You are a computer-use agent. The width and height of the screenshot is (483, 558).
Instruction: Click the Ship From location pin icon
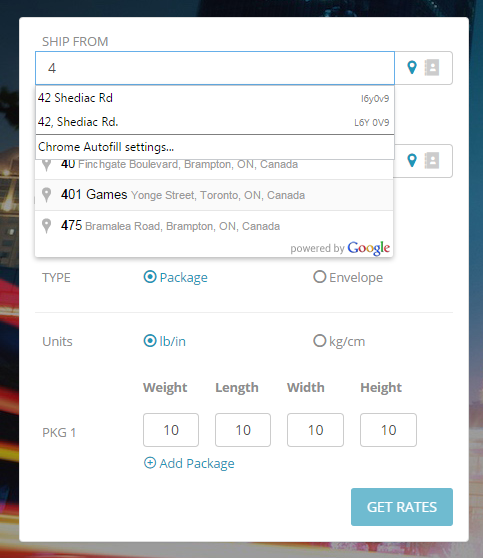click(x=412, y=67)
